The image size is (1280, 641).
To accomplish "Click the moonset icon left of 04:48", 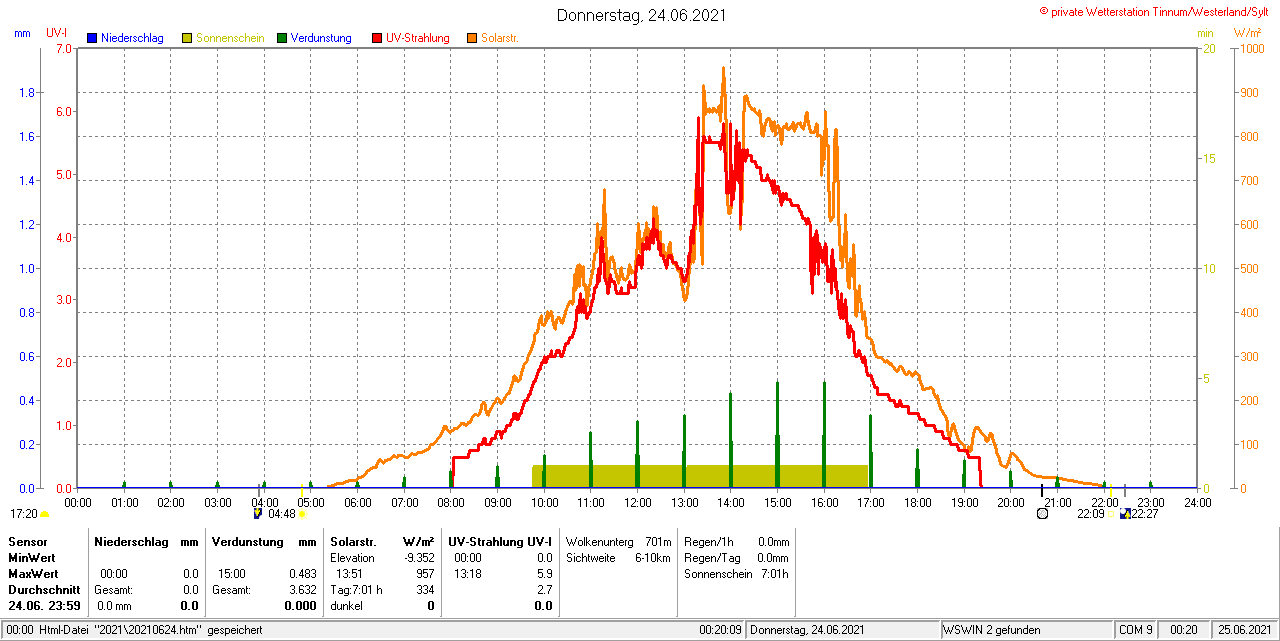I will [257, 514].
